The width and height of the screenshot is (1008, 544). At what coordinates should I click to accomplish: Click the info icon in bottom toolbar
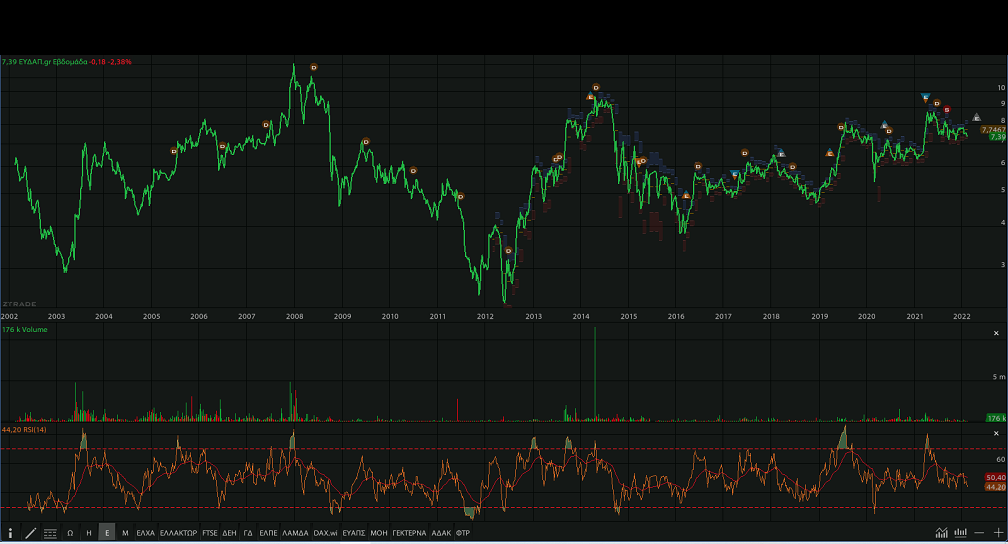[10, 533]
